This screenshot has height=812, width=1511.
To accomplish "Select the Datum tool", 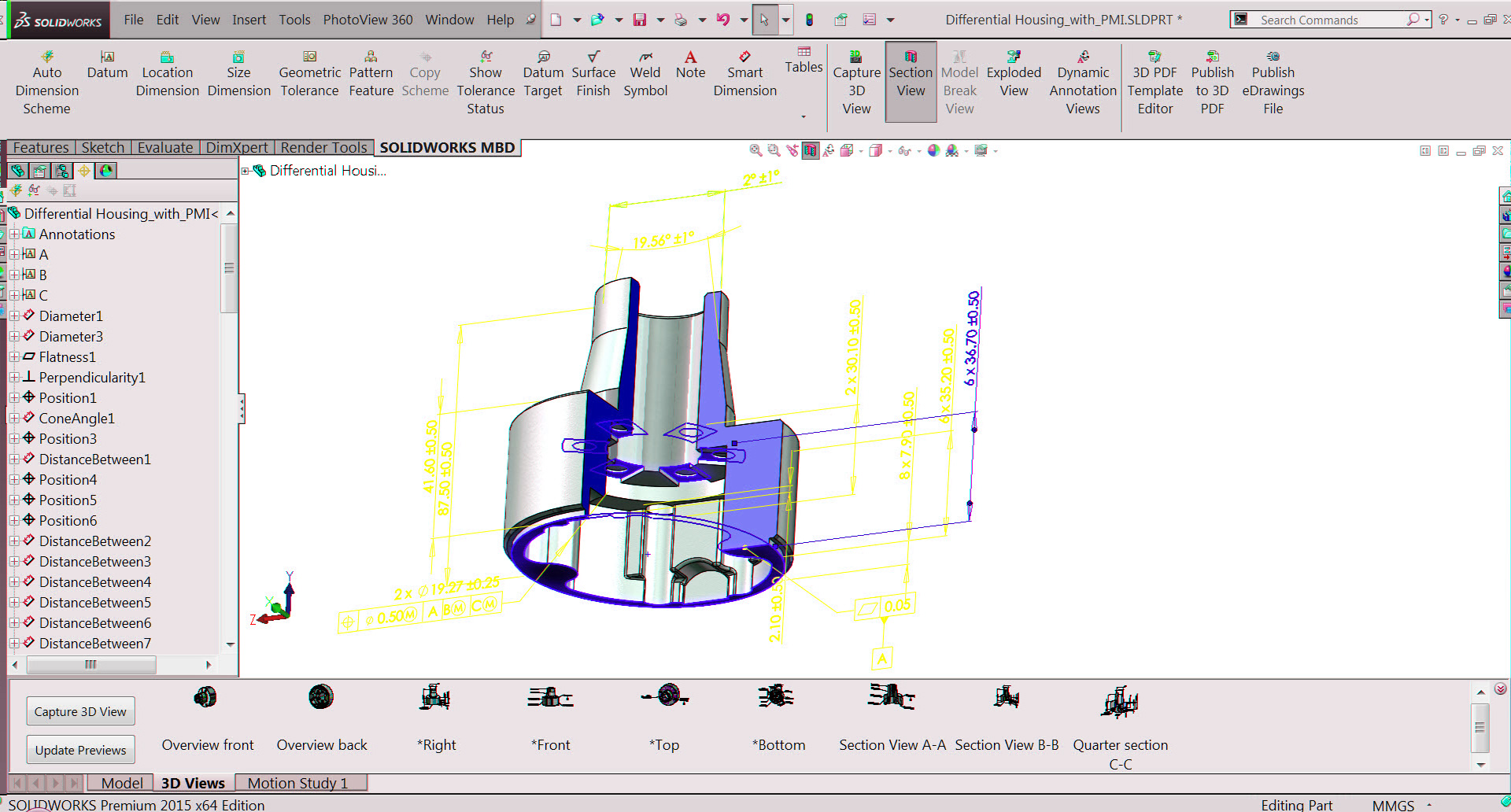I will click(x=107, y=65).
